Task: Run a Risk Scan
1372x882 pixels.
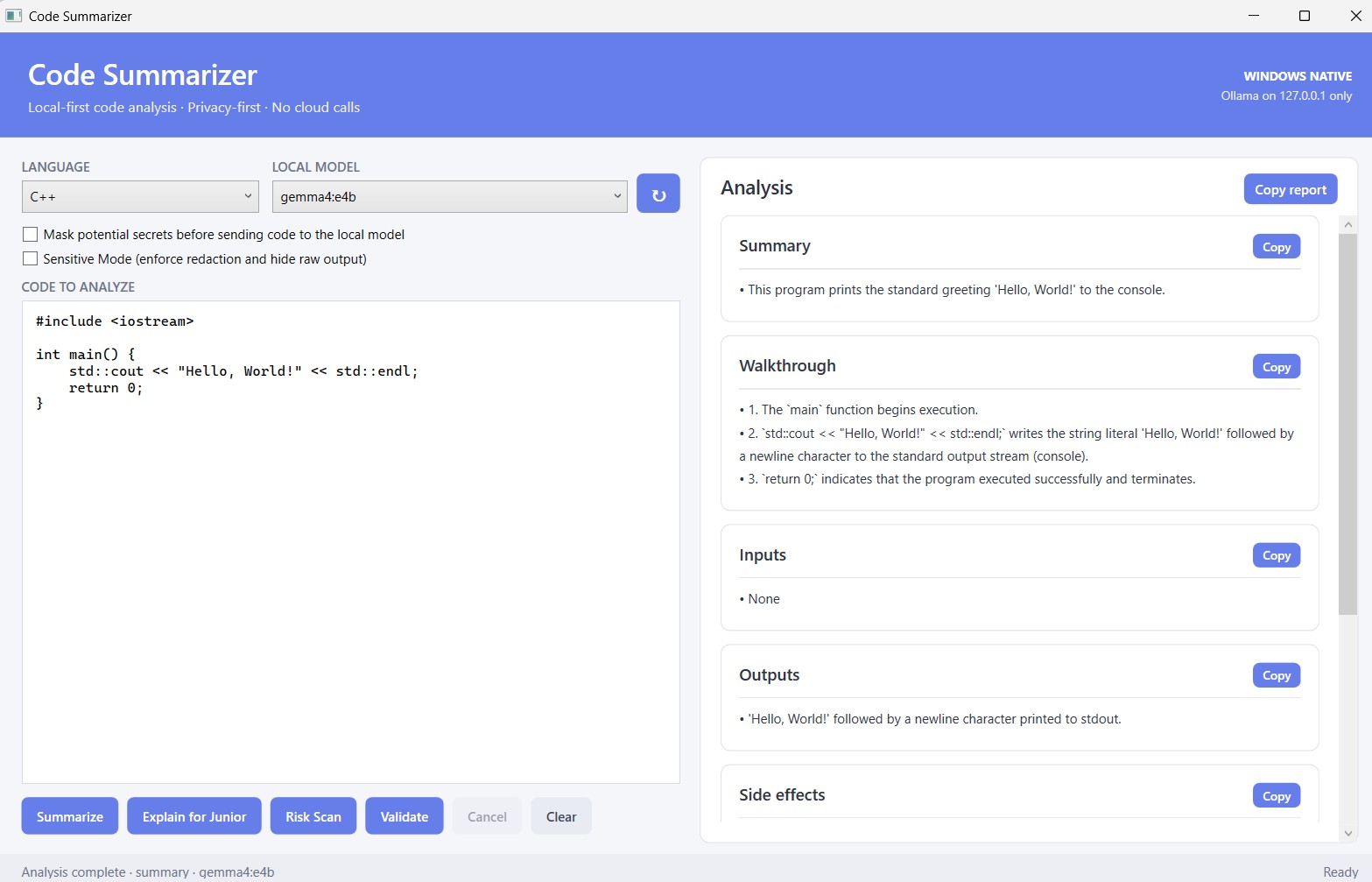Action: (313, 816)
